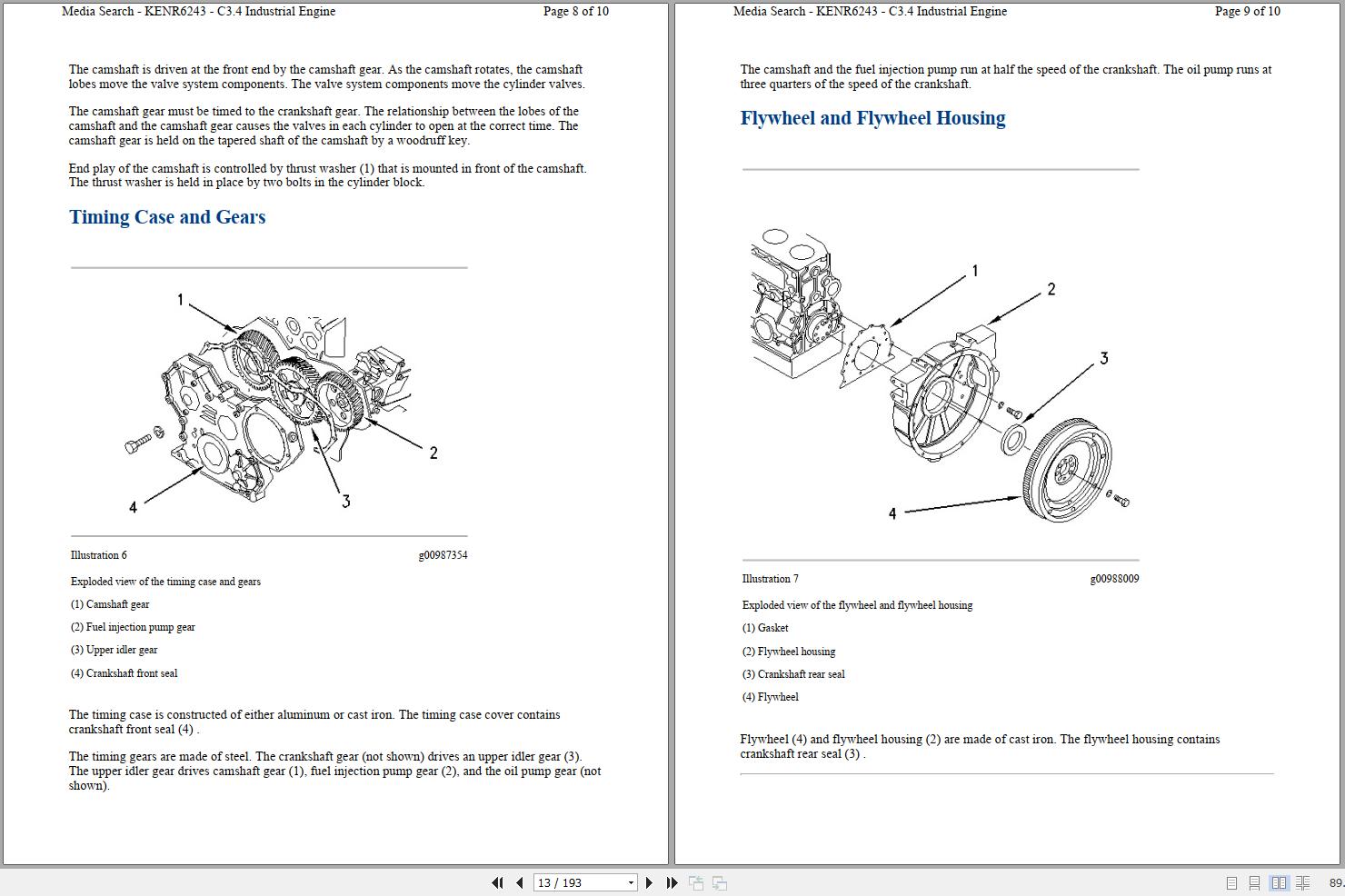Click the g00988009 illustration reference
Image resolution: width=1345 pixels, height=896 pixels.
point(1115,578)
